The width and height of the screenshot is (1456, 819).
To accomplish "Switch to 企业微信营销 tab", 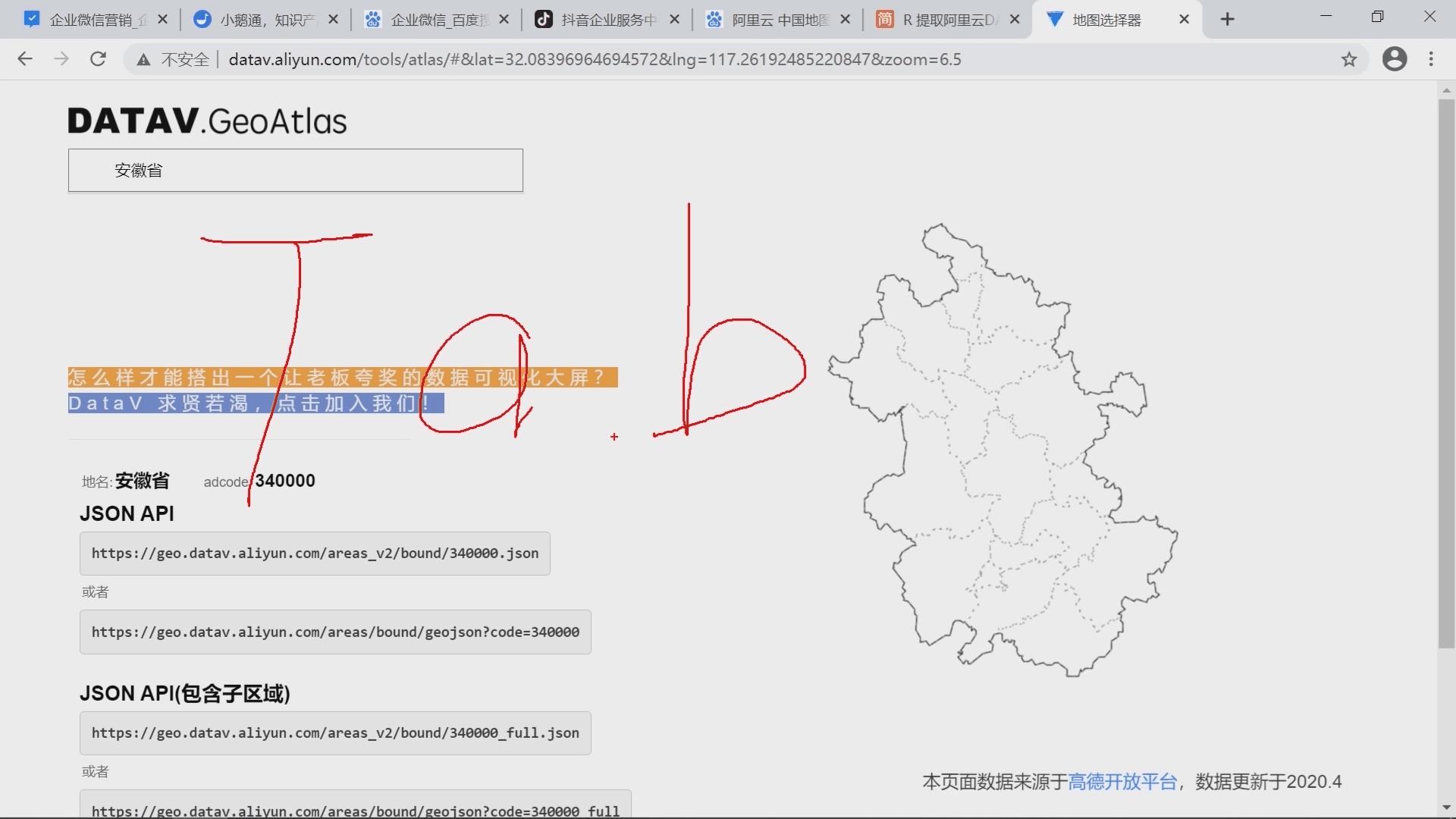I will tap(91, 20).
